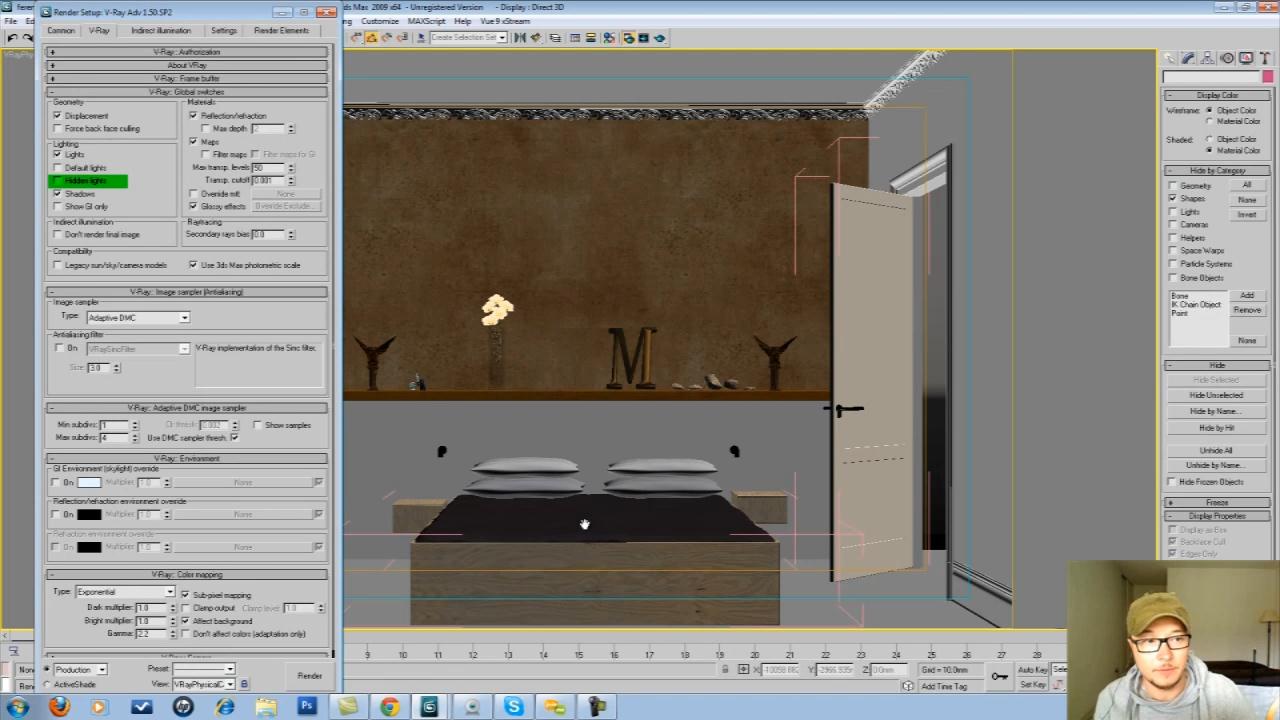Open the MAXScript menu
The height and width of the screenshot is (720, 1280).
(427, 21)
